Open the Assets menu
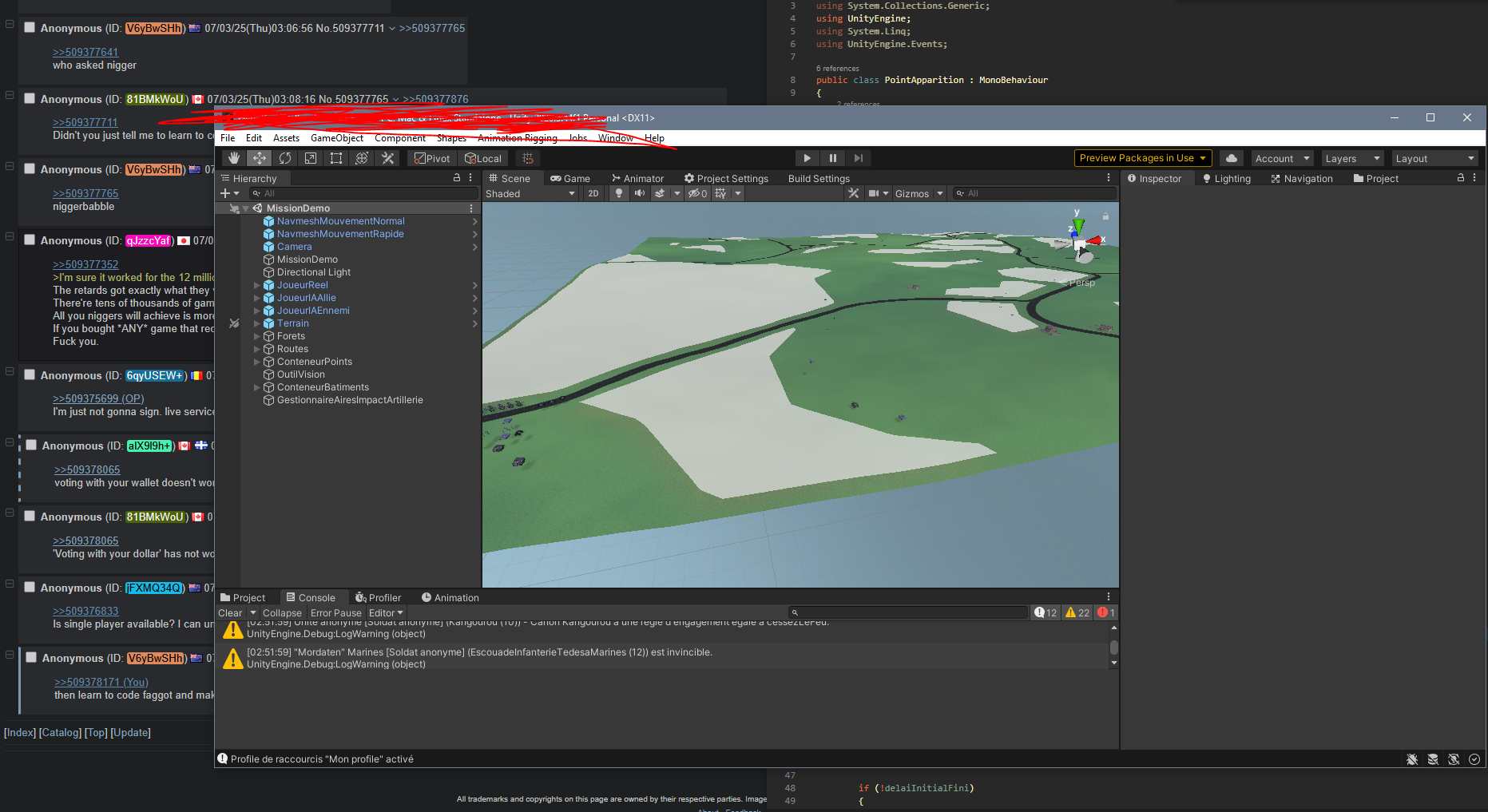 click(x=286, y=138)
